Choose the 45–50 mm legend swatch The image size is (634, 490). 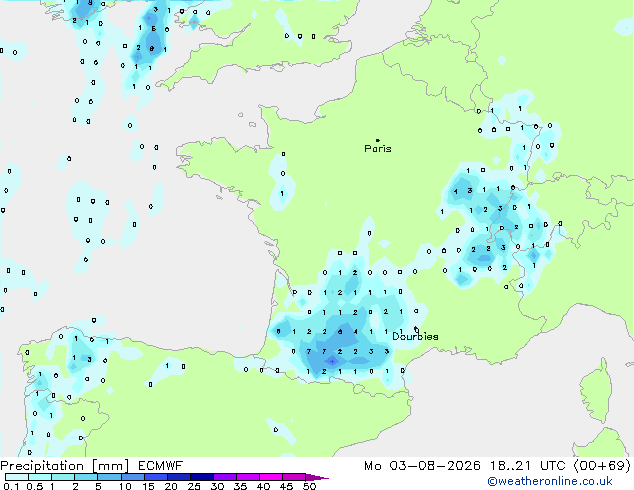coord(294,477)
